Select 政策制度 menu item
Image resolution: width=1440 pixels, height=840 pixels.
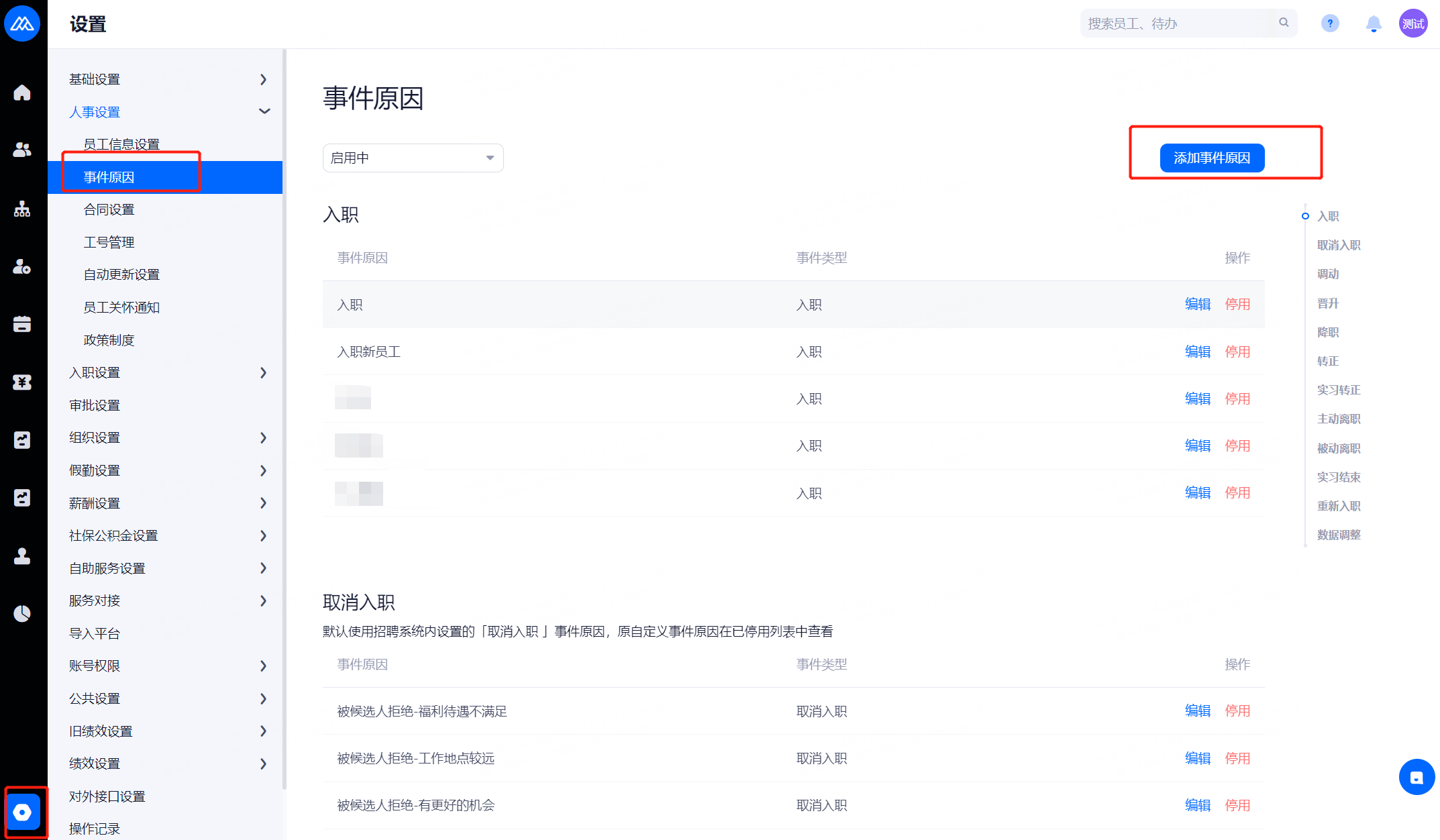(x=165, y=340)
